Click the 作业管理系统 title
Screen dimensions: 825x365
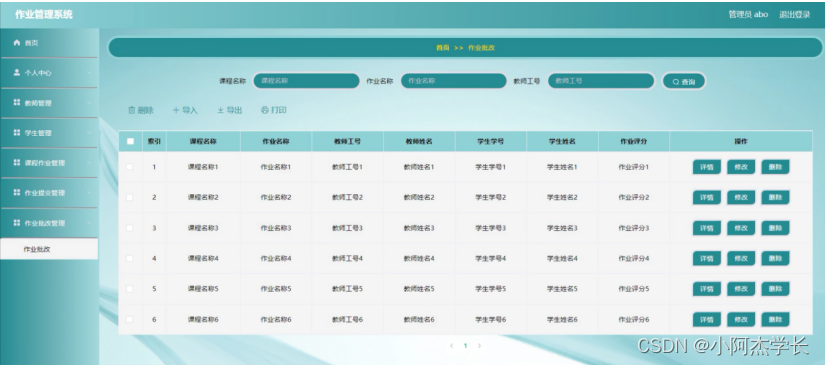(44, 15)
